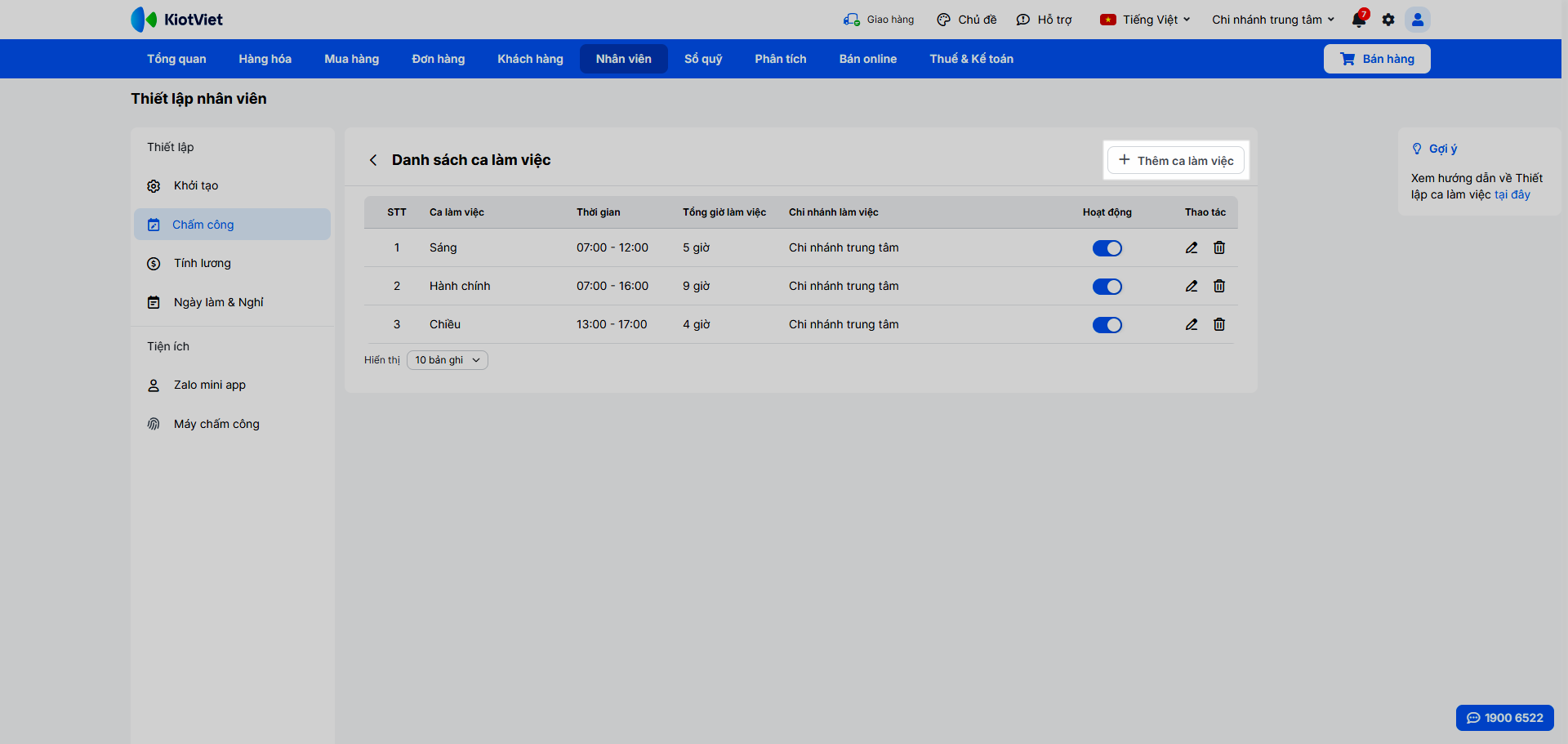
Task: Select Chấm công in the sidebar
Action: pyautogui.click(x=232, y=225)
